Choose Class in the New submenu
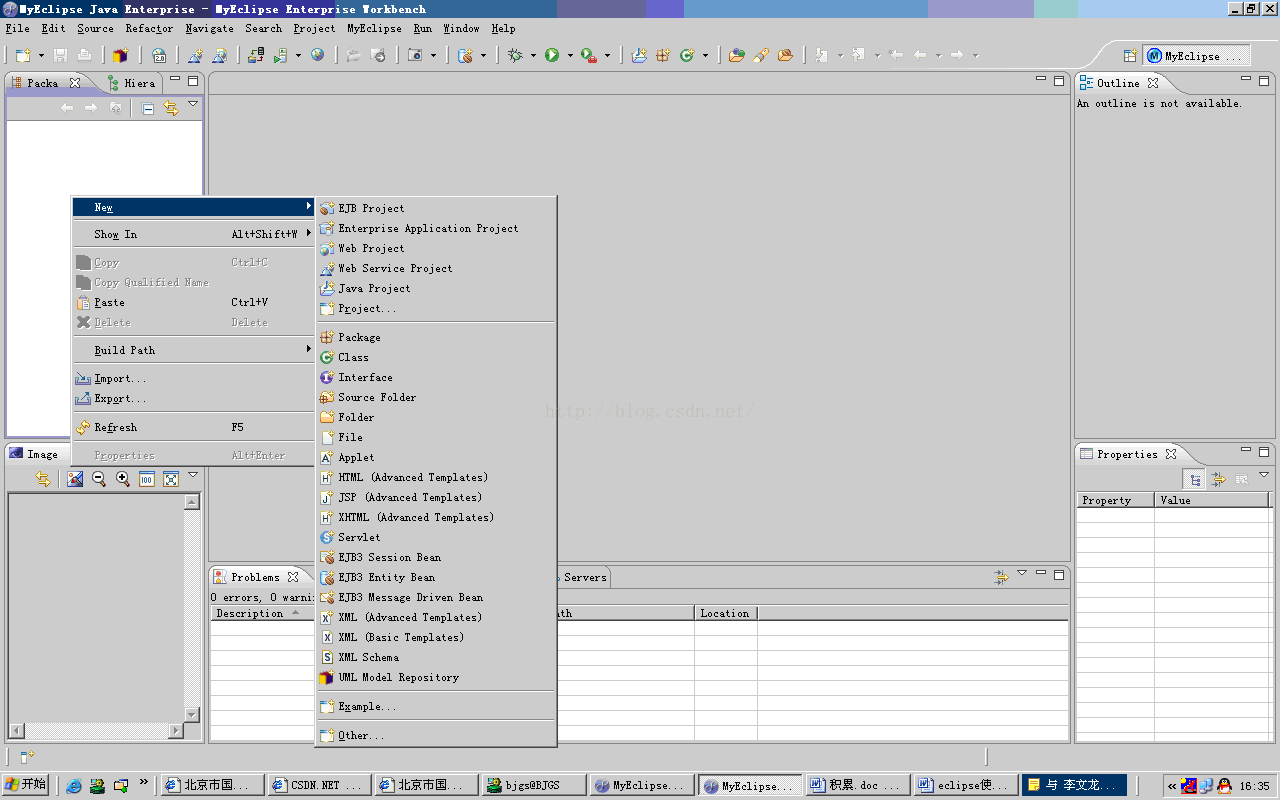Screen dimensions: 1280x800 (435, 357)
